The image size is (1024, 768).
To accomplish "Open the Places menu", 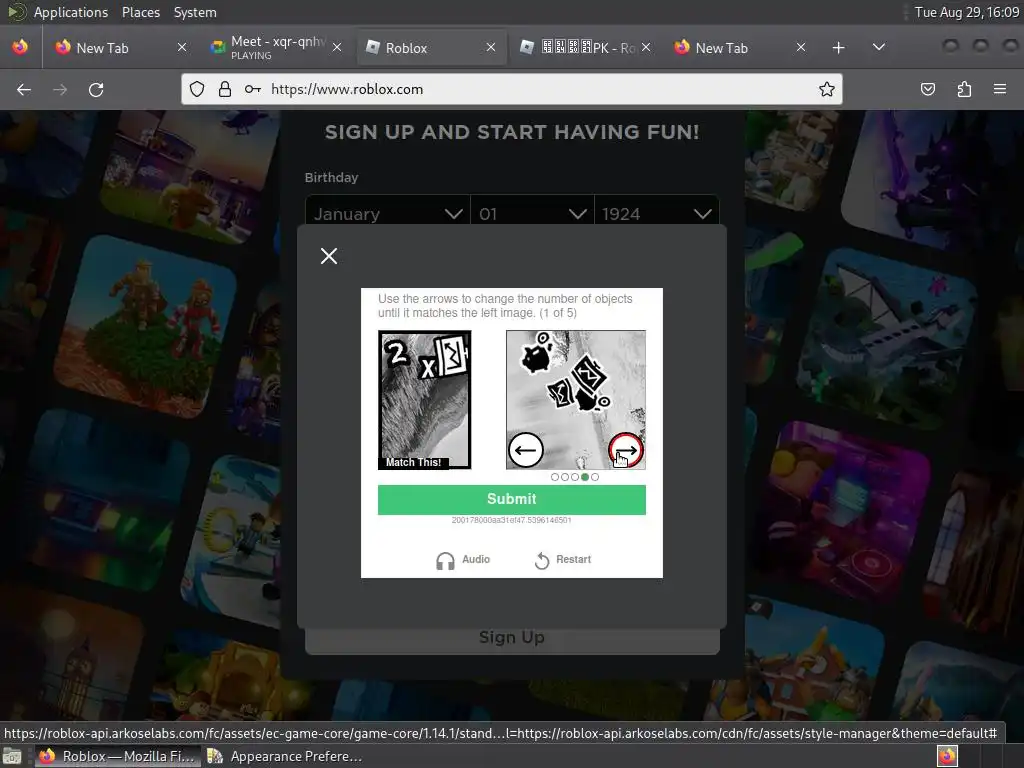I will click(x=140, y=12).
